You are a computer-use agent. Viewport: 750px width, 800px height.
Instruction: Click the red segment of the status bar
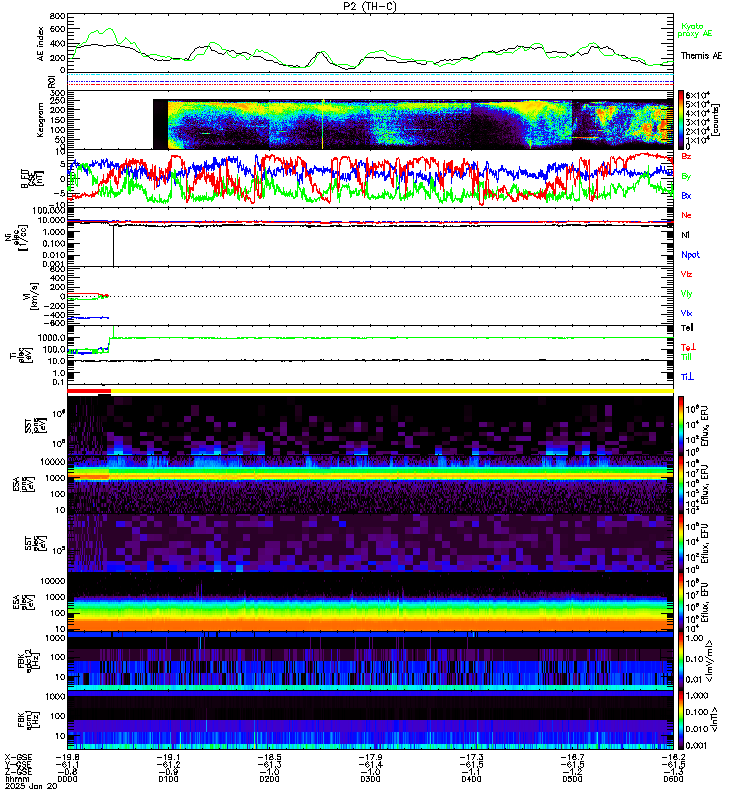[x=89, y=391]
